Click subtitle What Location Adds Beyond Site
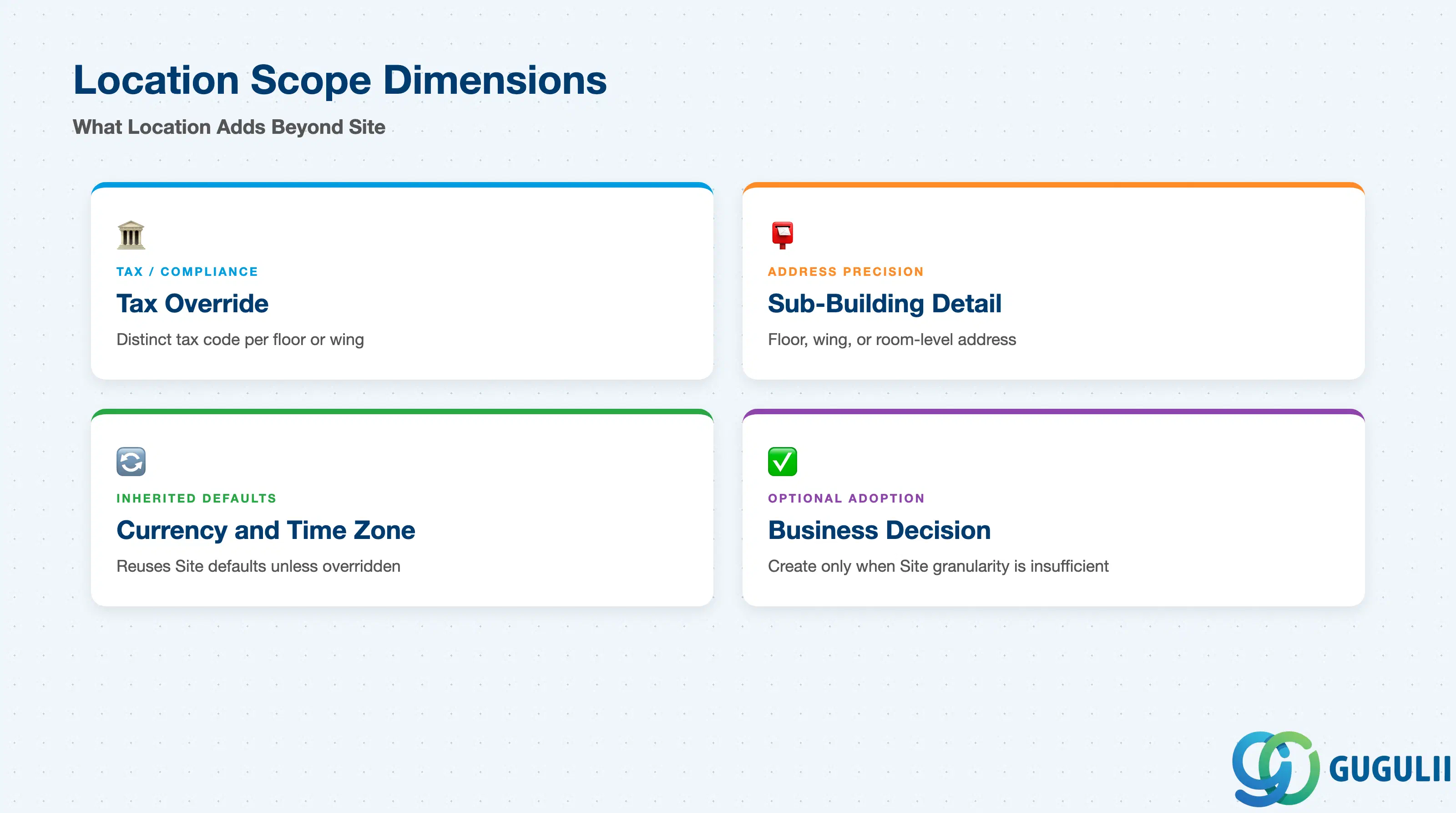1456x813 pixels. (229, 127)
